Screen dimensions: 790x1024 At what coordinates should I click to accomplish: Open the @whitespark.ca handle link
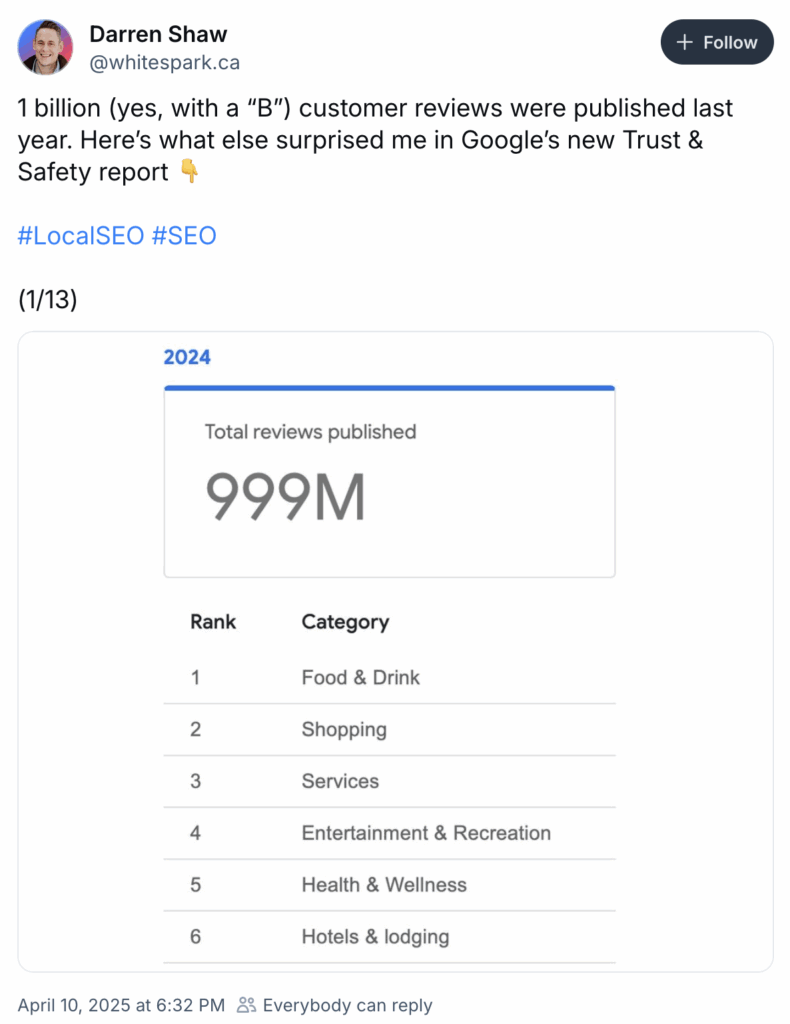[165, 63]
